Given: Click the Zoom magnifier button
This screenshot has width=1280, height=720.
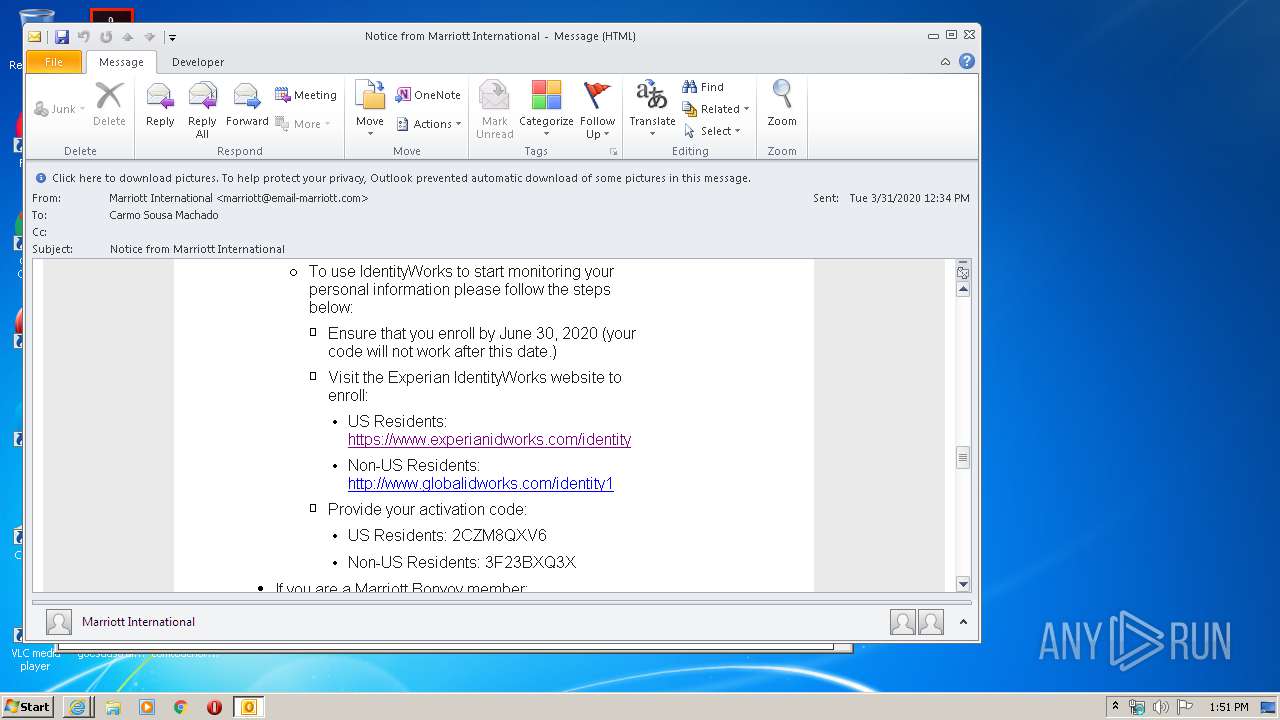Looking at the screenshot, I should coord(782,104).
